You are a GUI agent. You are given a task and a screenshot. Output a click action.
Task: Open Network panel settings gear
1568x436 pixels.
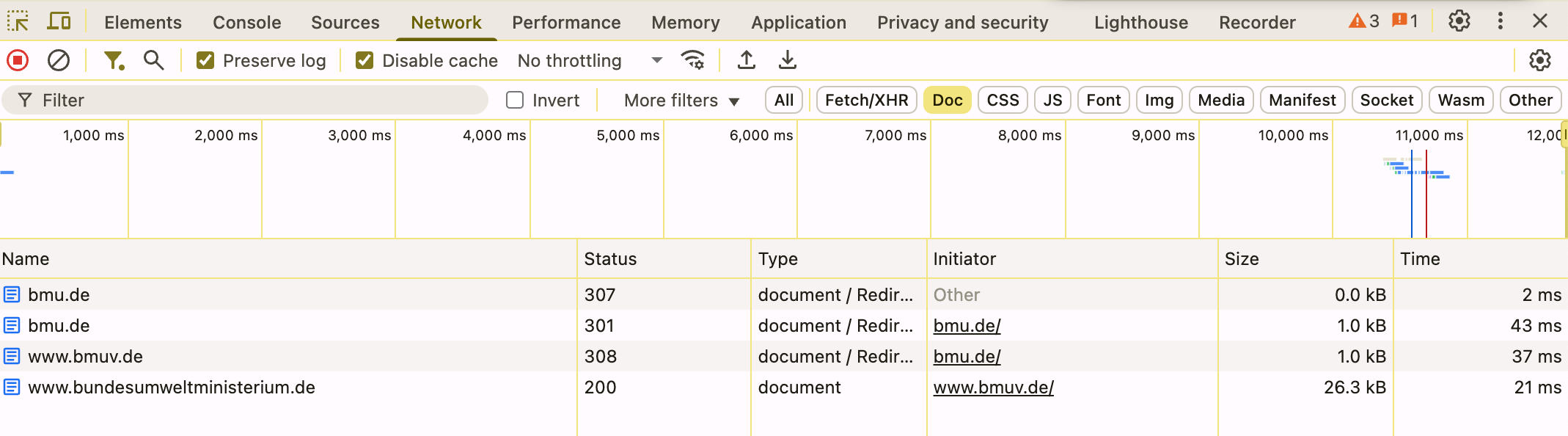pos(1539,60)
